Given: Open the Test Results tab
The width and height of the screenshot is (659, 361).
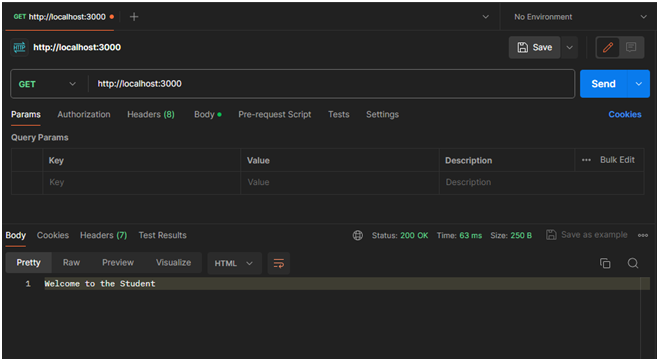Looking at the screenshot, I should (x=162, y=235).
